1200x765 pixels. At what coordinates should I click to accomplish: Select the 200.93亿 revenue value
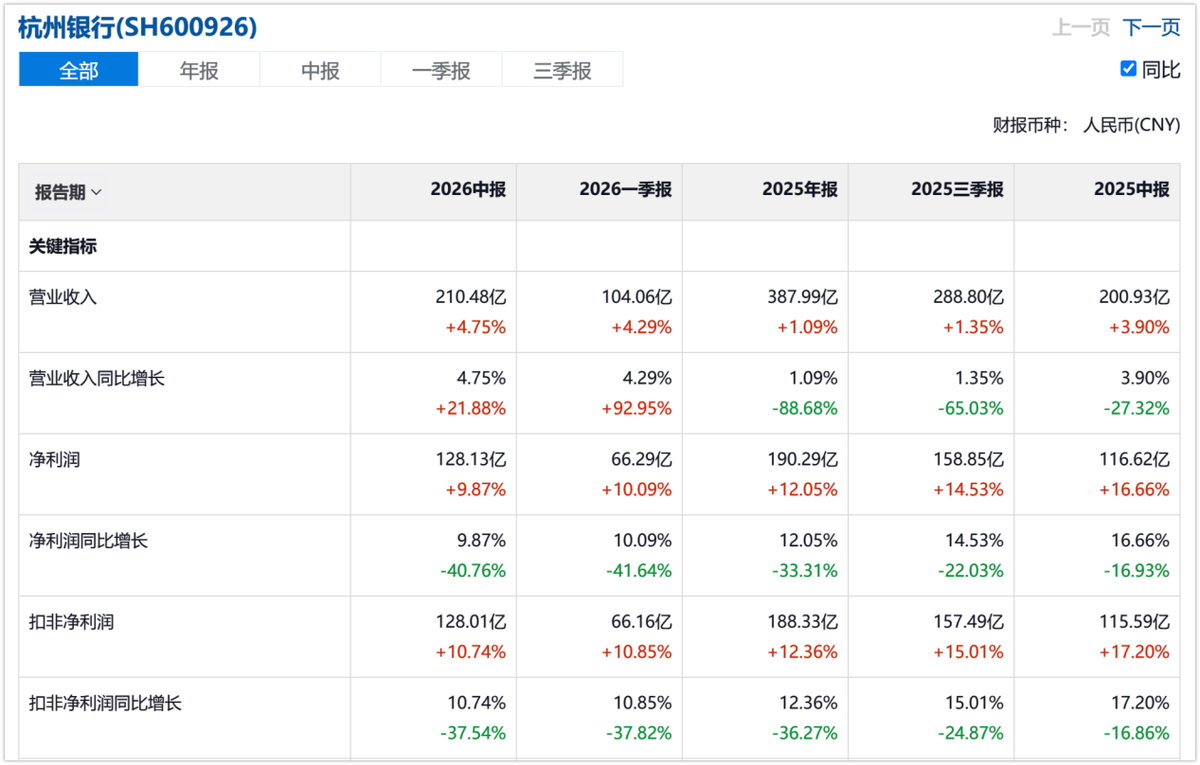pyautogui.click(x=1135, y=297)
